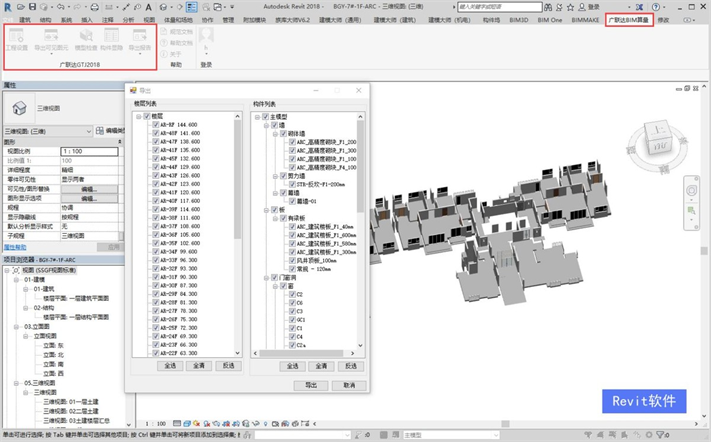The width and height of the screenshot is (711, 442).
Task: Open the Revit application menu logo
Action: click(x=8, y=7)
